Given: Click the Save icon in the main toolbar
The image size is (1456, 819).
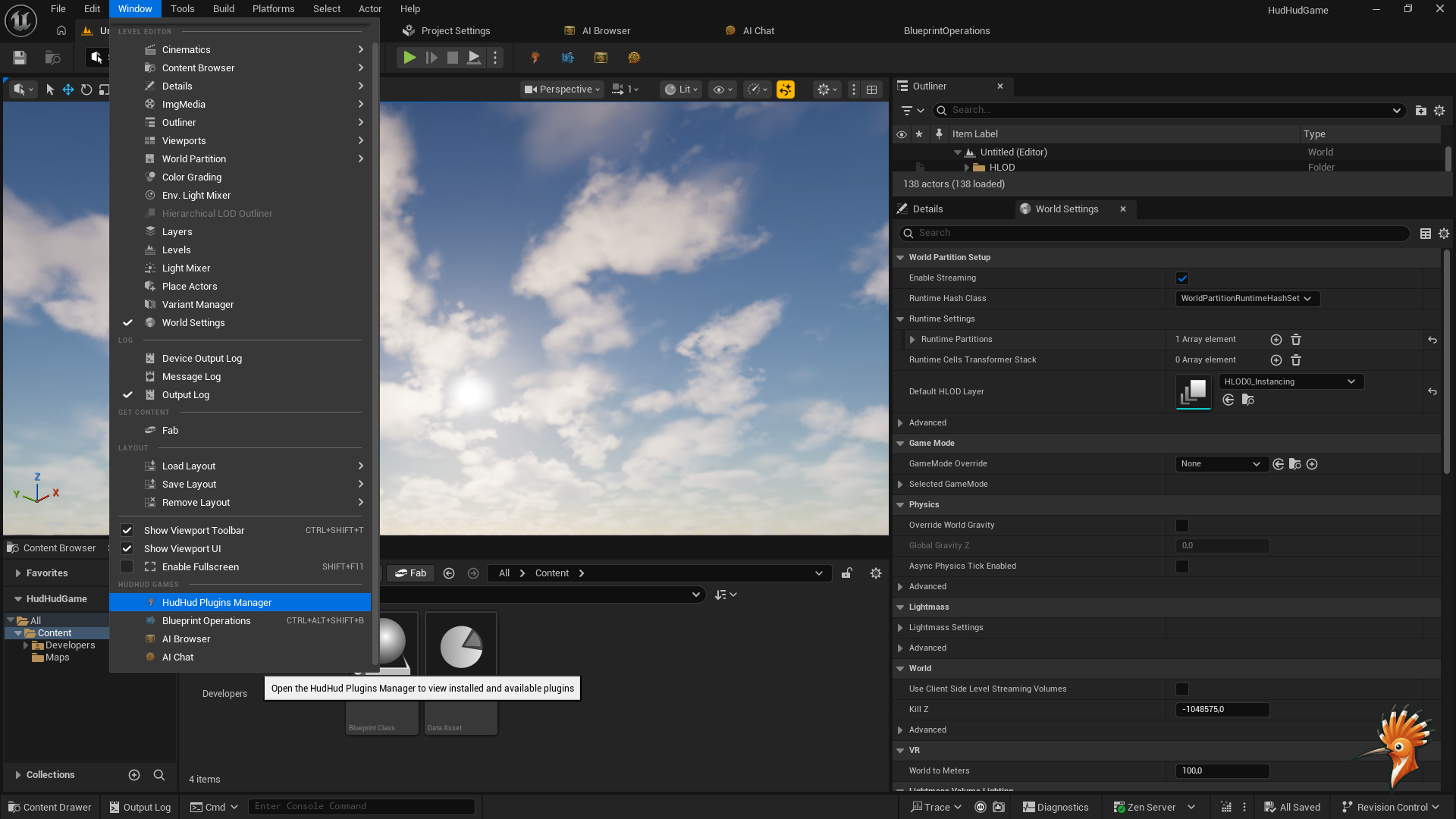Looking at the screenshot, I should [x=20, y=58].
